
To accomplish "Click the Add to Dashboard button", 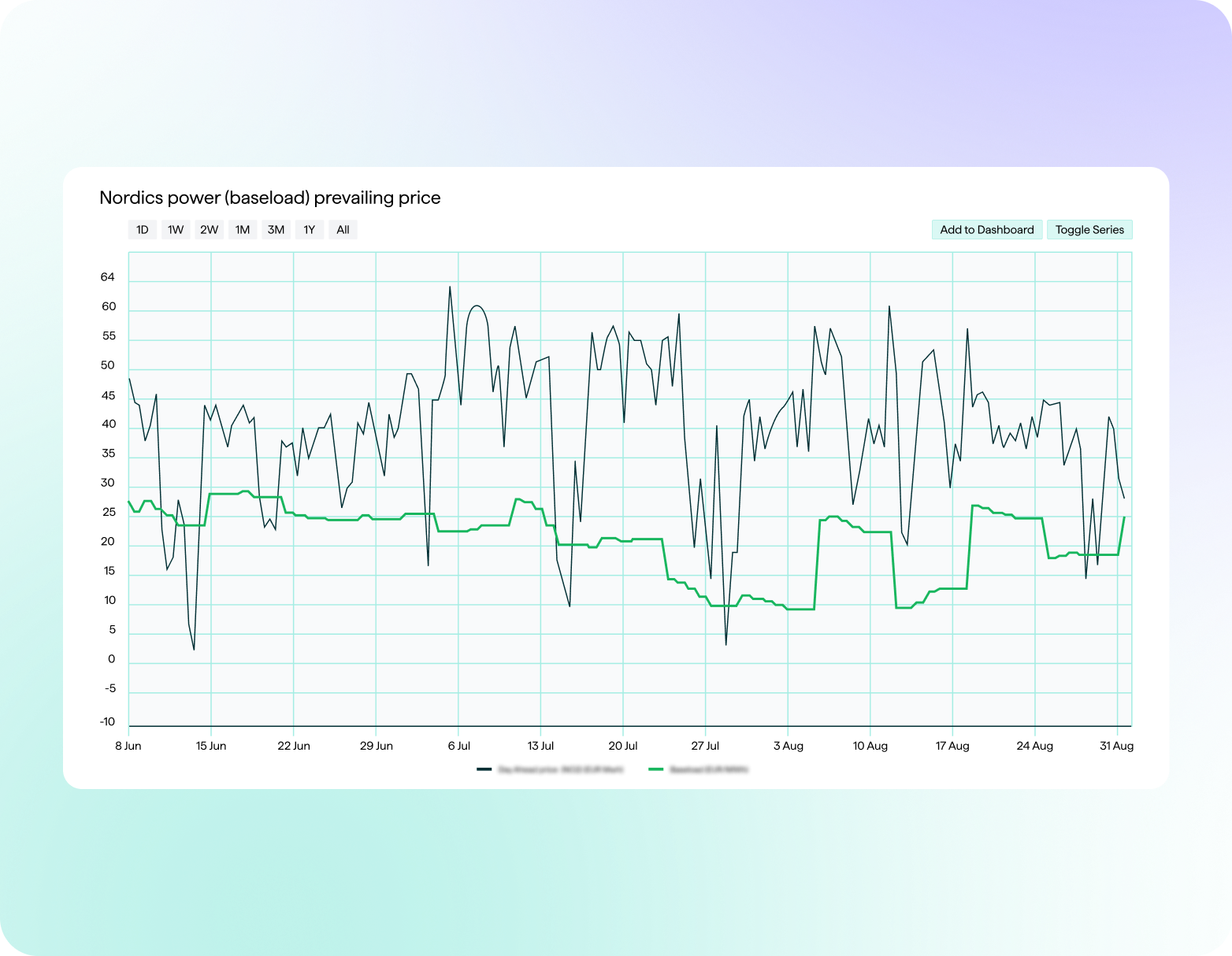I will 986,230.
